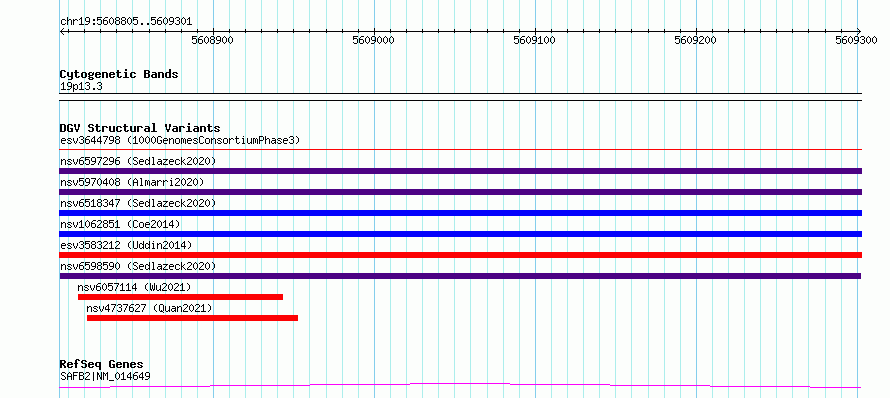Click ruler position 5609300
The width and height of the screenshot is (890, 398).
(x=857, y=40)
